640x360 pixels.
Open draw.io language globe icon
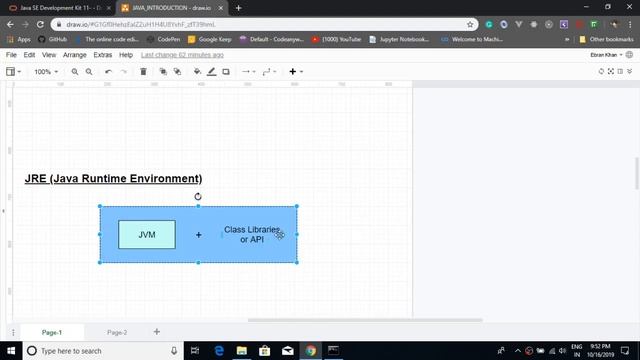[629, 55]
